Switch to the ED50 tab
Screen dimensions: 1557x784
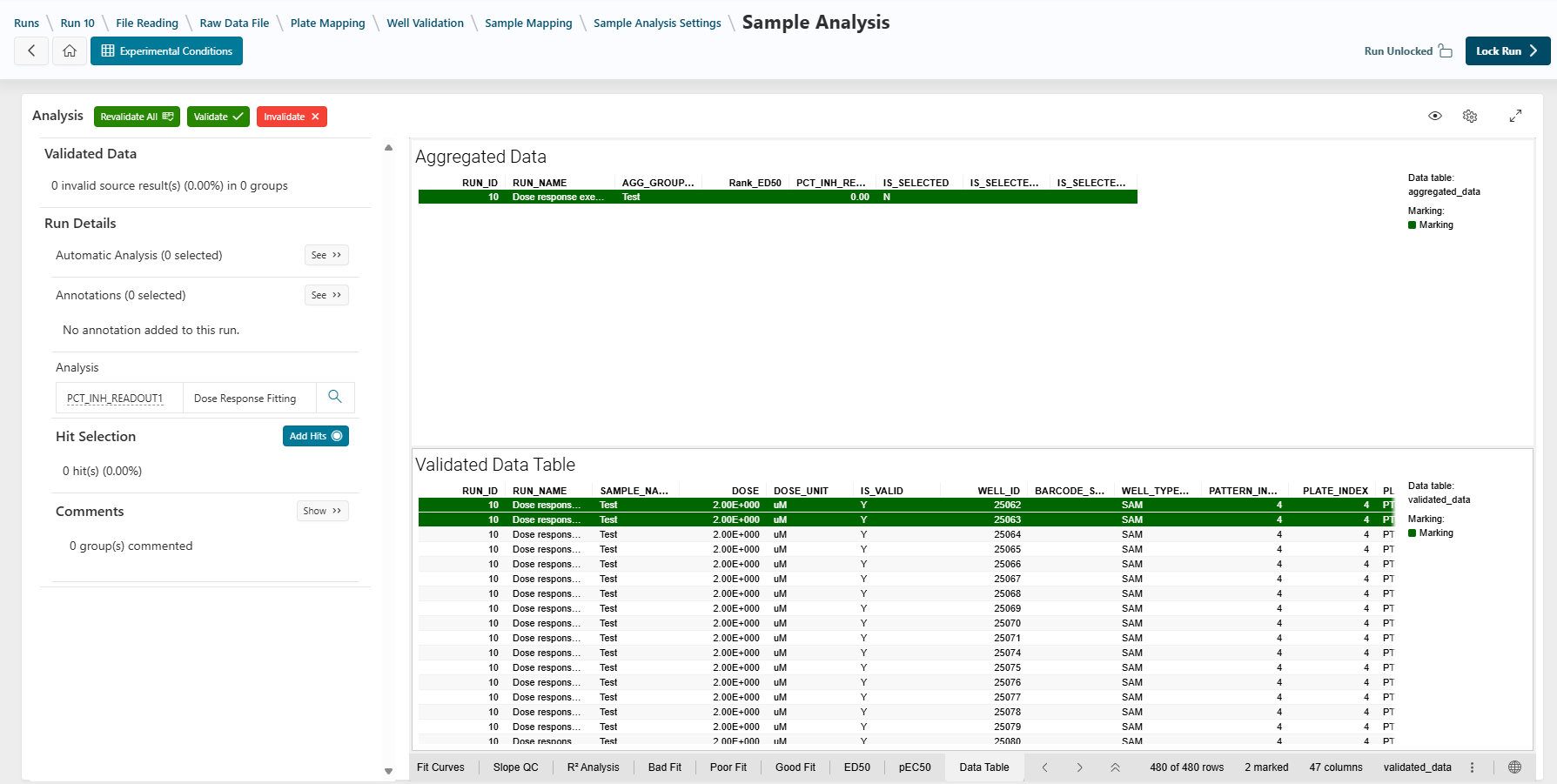click(857, 767)
